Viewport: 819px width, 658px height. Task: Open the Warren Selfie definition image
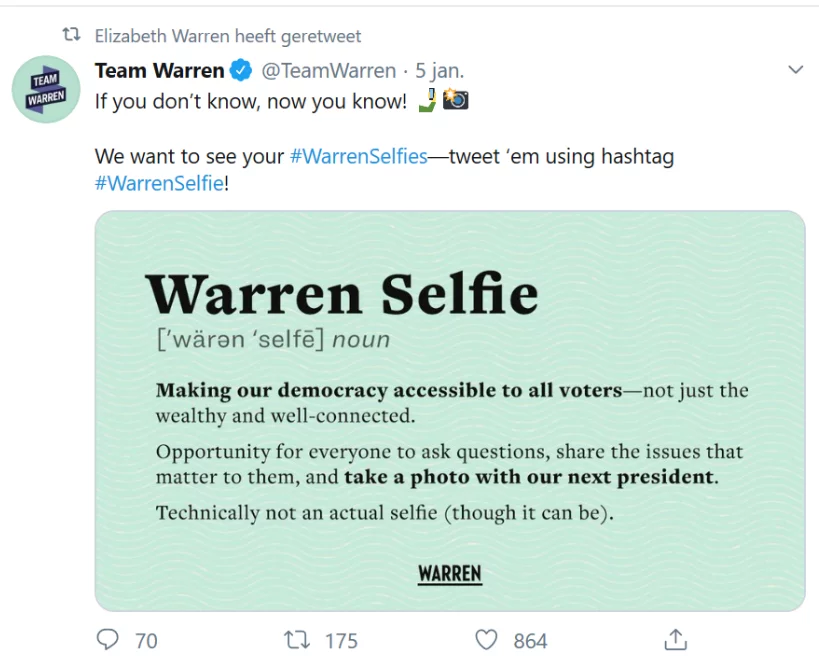[x=450, y=410]
